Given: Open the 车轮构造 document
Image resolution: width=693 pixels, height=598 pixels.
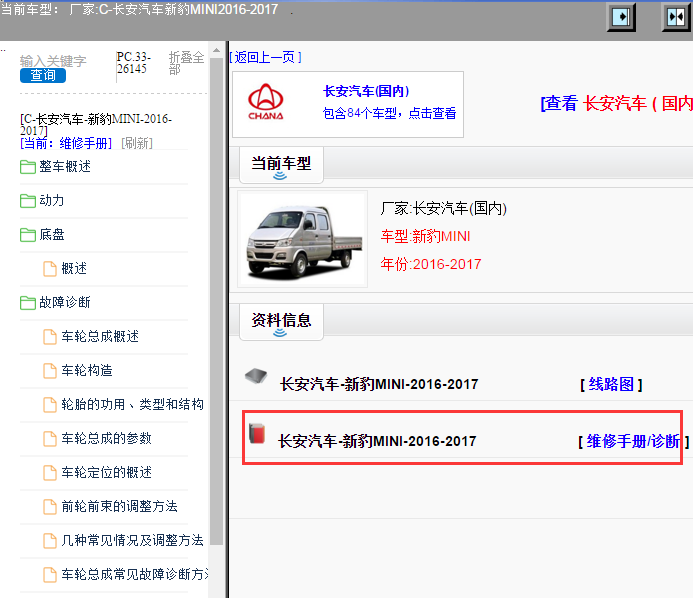Looking at the screenshot, I should [x=87, y=370].
